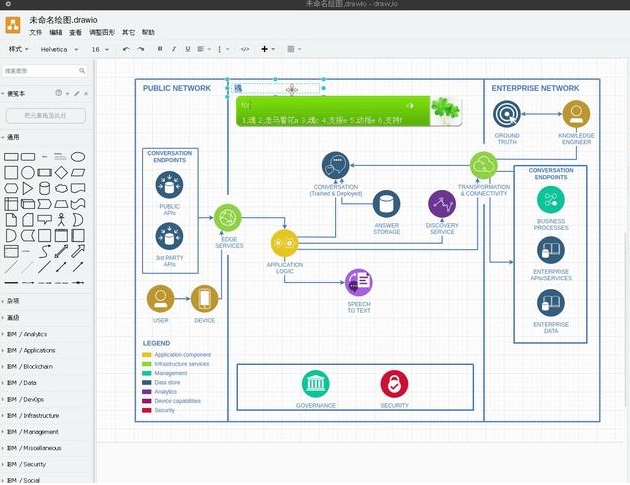Click IME candidate page arrows in green bar
This screenshot has height=485, width=630.
tap(410, 106)
